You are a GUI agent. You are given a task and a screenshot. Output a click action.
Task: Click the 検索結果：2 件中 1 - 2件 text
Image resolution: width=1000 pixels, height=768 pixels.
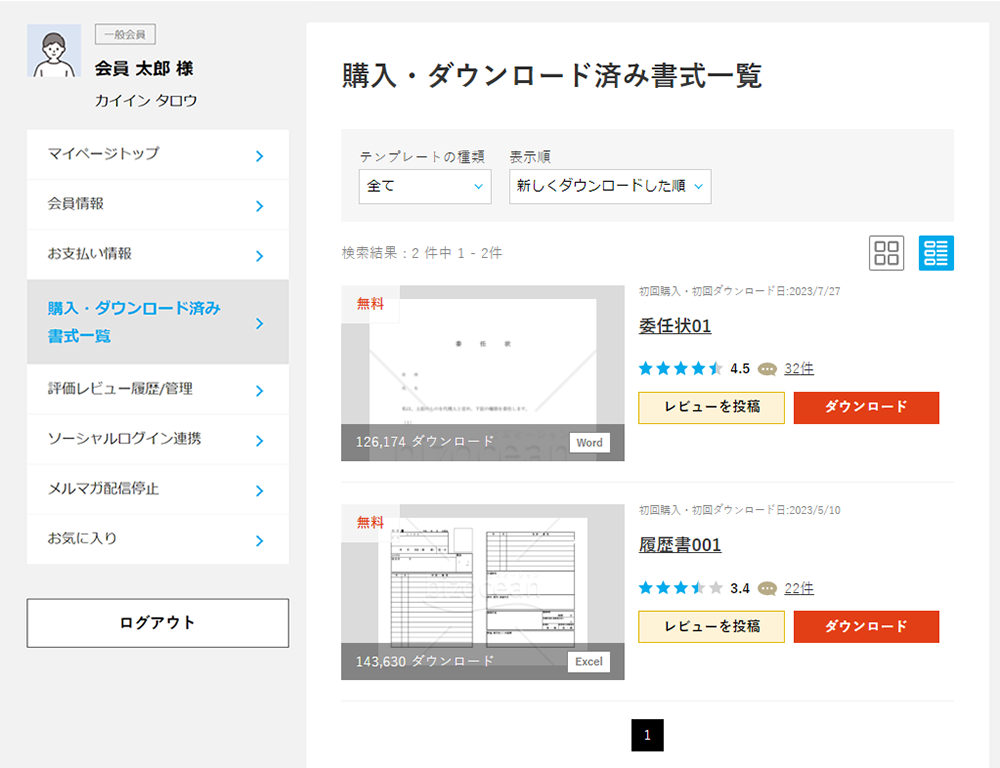422,253
